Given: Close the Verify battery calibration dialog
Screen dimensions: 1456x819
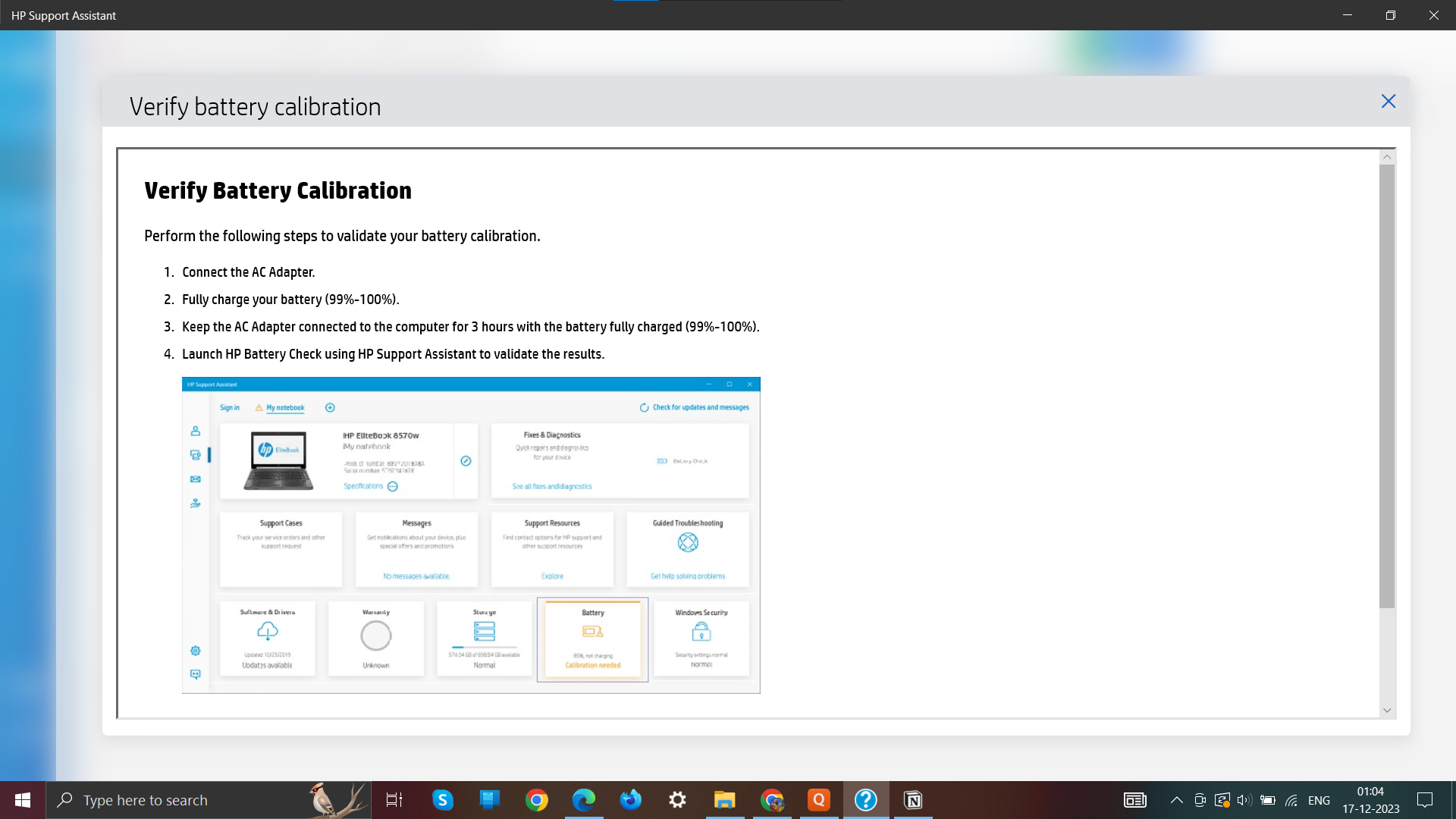Looking at the screenshot, I should point(1389,102).
